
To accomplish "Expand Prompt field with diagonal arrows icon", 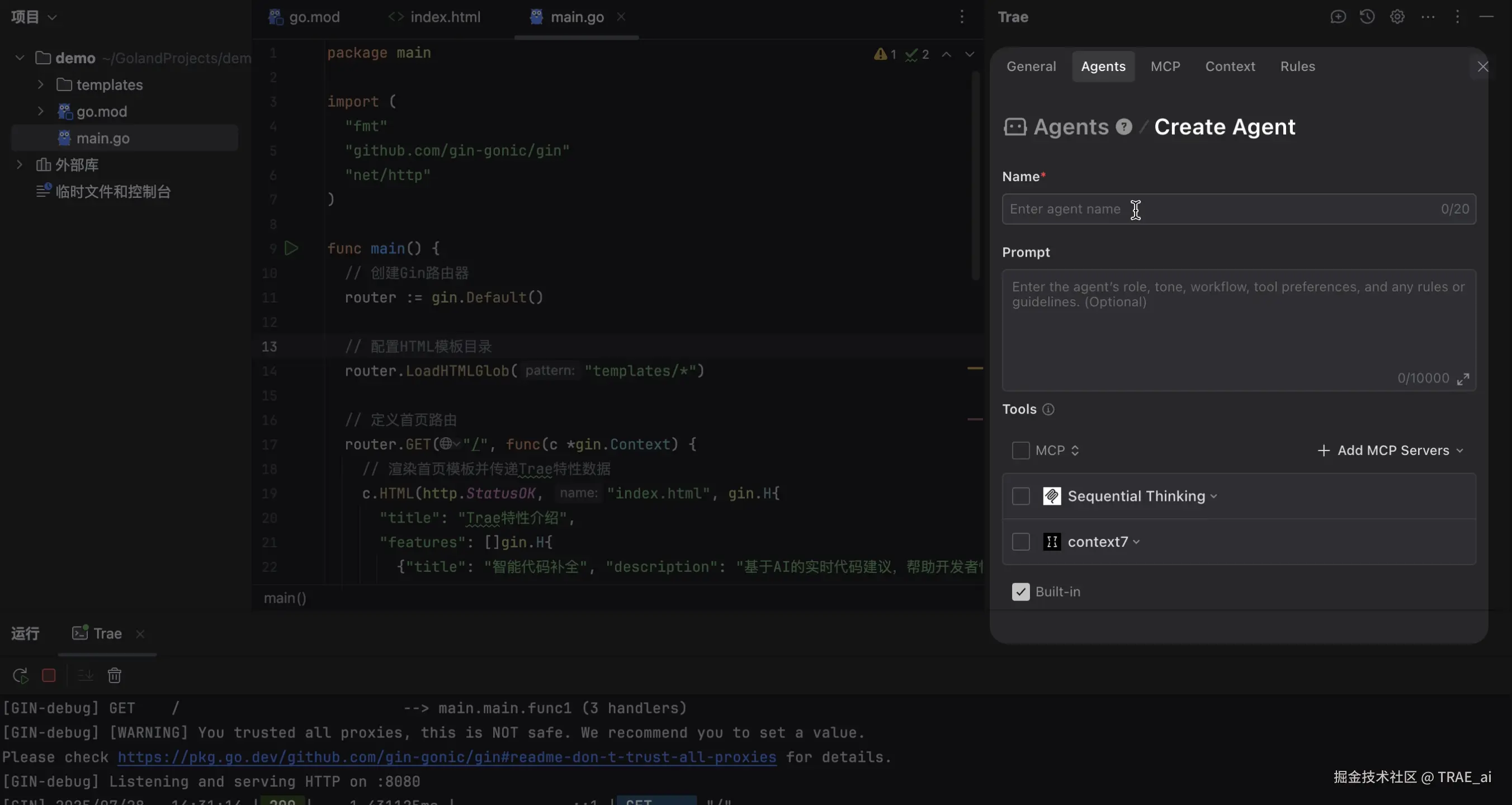I will [1463, 379].
